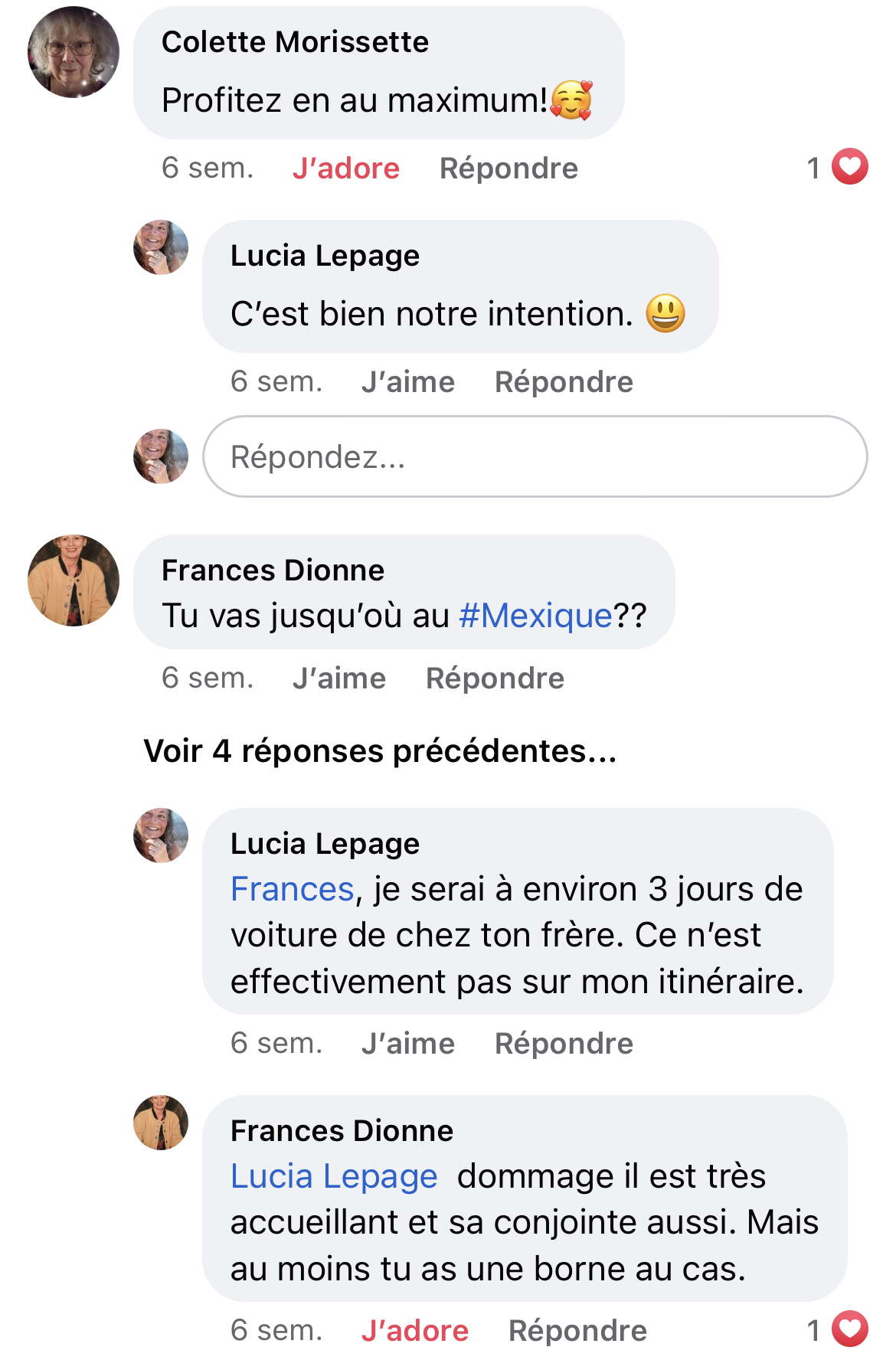
Task: Reply to Frances Dionne's Mexique question
Action: click(495, 678)
